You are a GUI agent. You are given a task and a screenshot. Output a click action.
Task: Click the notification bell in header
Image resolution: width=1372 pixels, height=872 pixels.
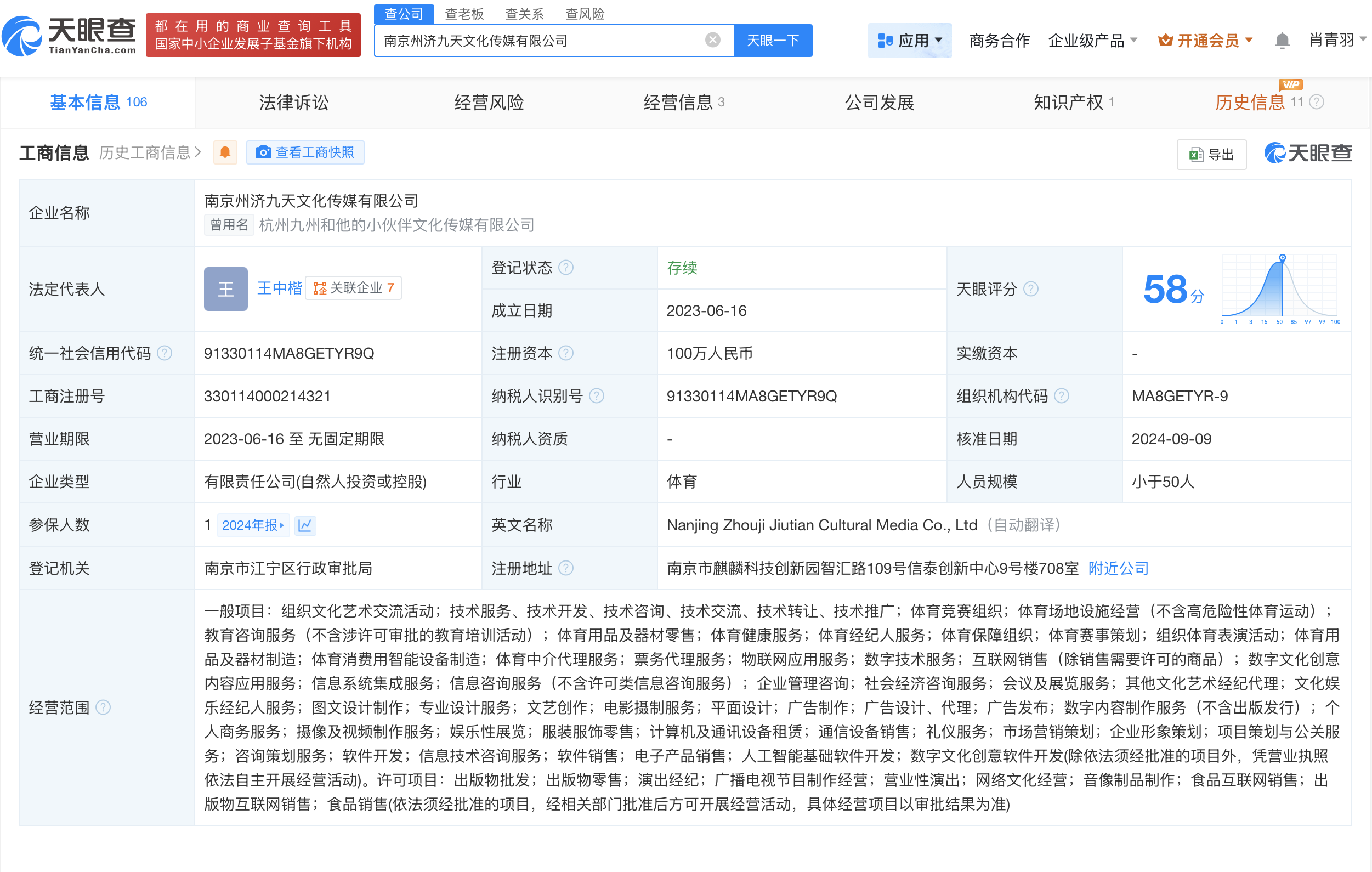(x=1282, y=41)
